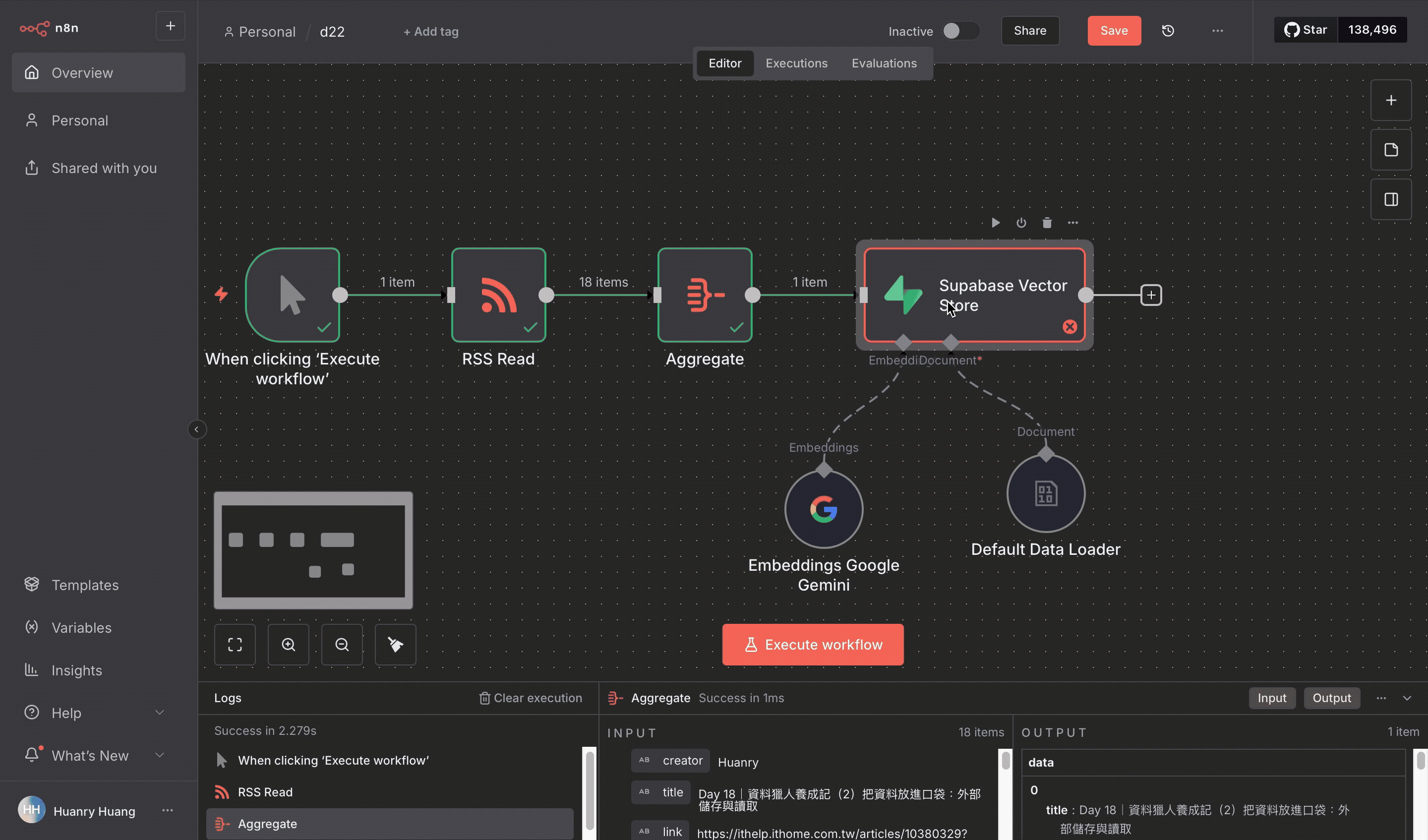Click the logs list scrollbar
This screenshot has height=840, width=1428.
pyautogui.click(x=590, y=791)
